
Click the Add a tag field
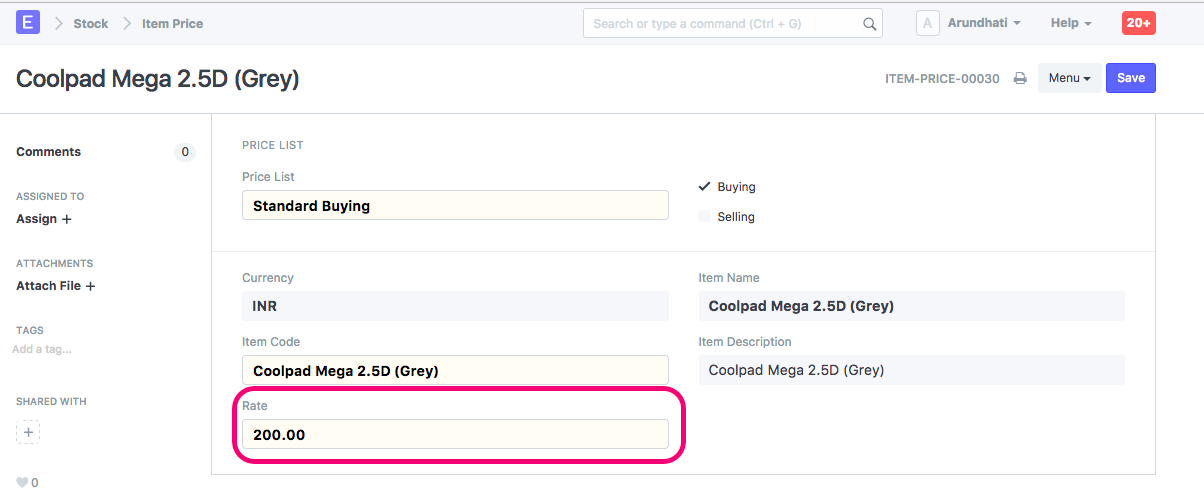42,350
